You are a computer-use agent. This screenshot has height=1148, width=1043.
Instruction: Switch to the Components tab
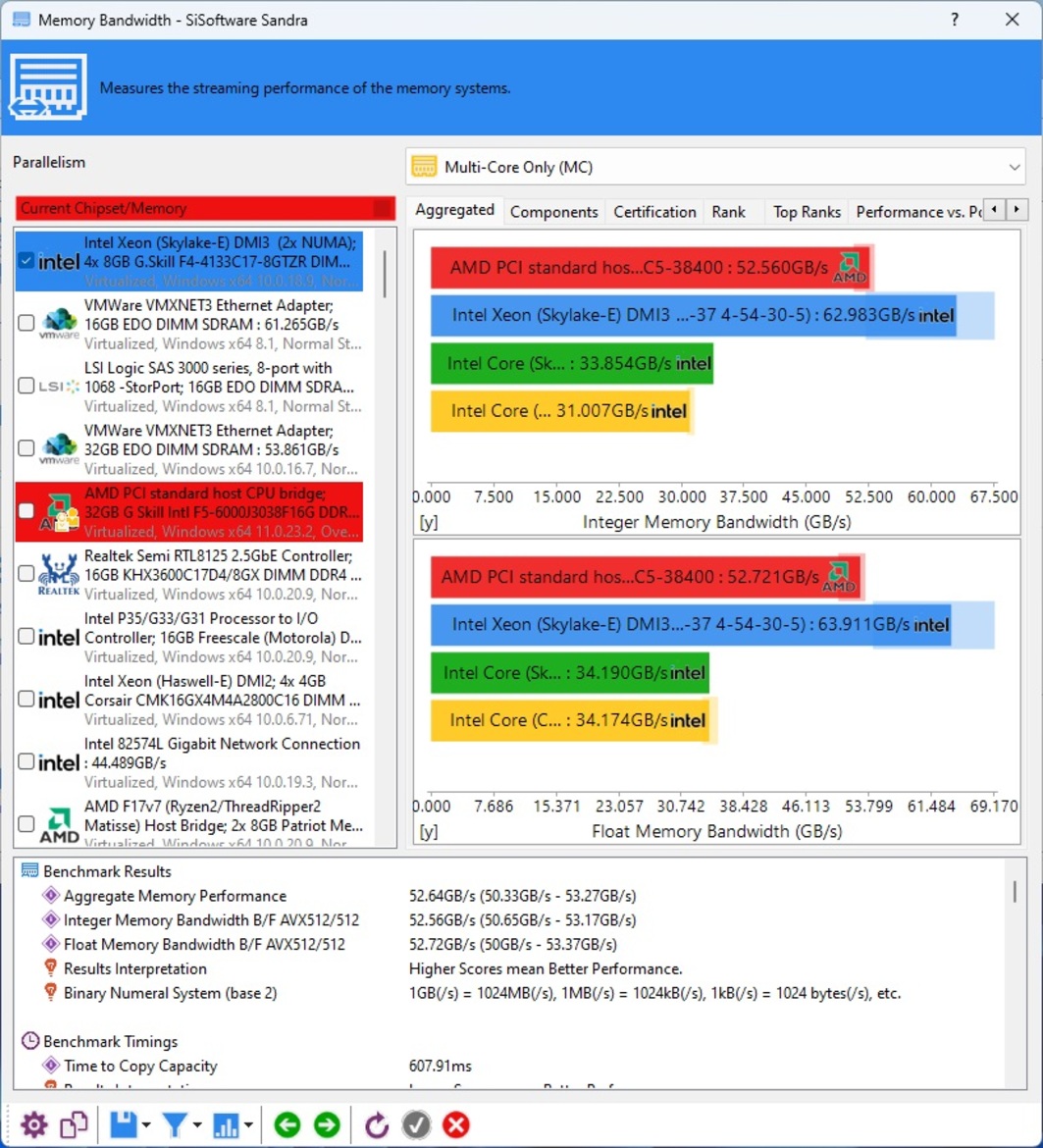[x=554, y=212]
